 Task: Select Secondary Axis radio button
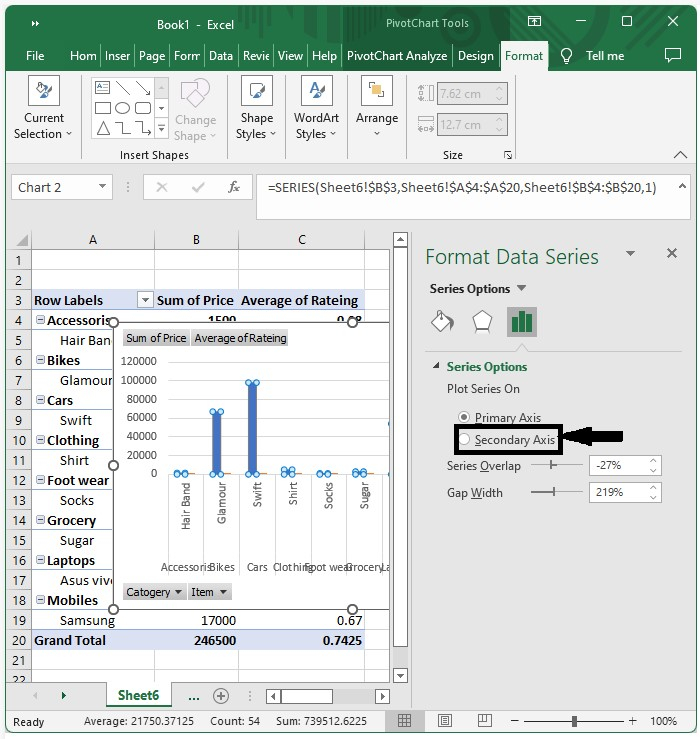tap(464, 439)
